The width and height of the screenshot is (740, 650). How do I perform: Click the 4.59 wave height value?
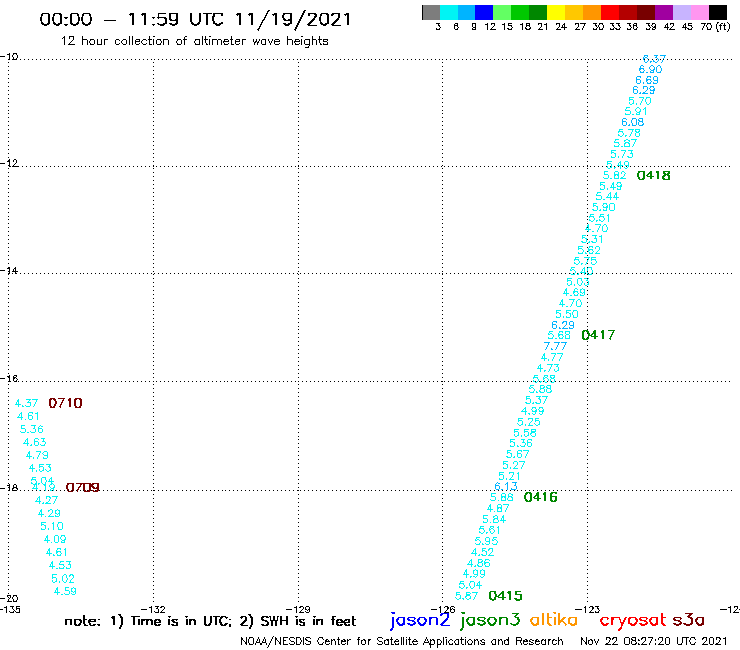pyautogui.click(x=65, y=591)
